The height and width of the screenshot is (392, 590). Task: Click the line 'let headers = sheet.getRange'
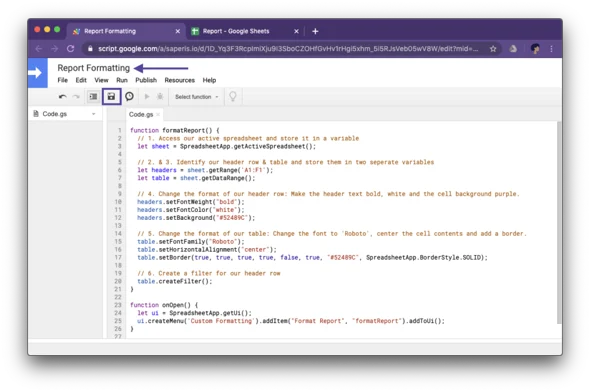tap(205, 170)
